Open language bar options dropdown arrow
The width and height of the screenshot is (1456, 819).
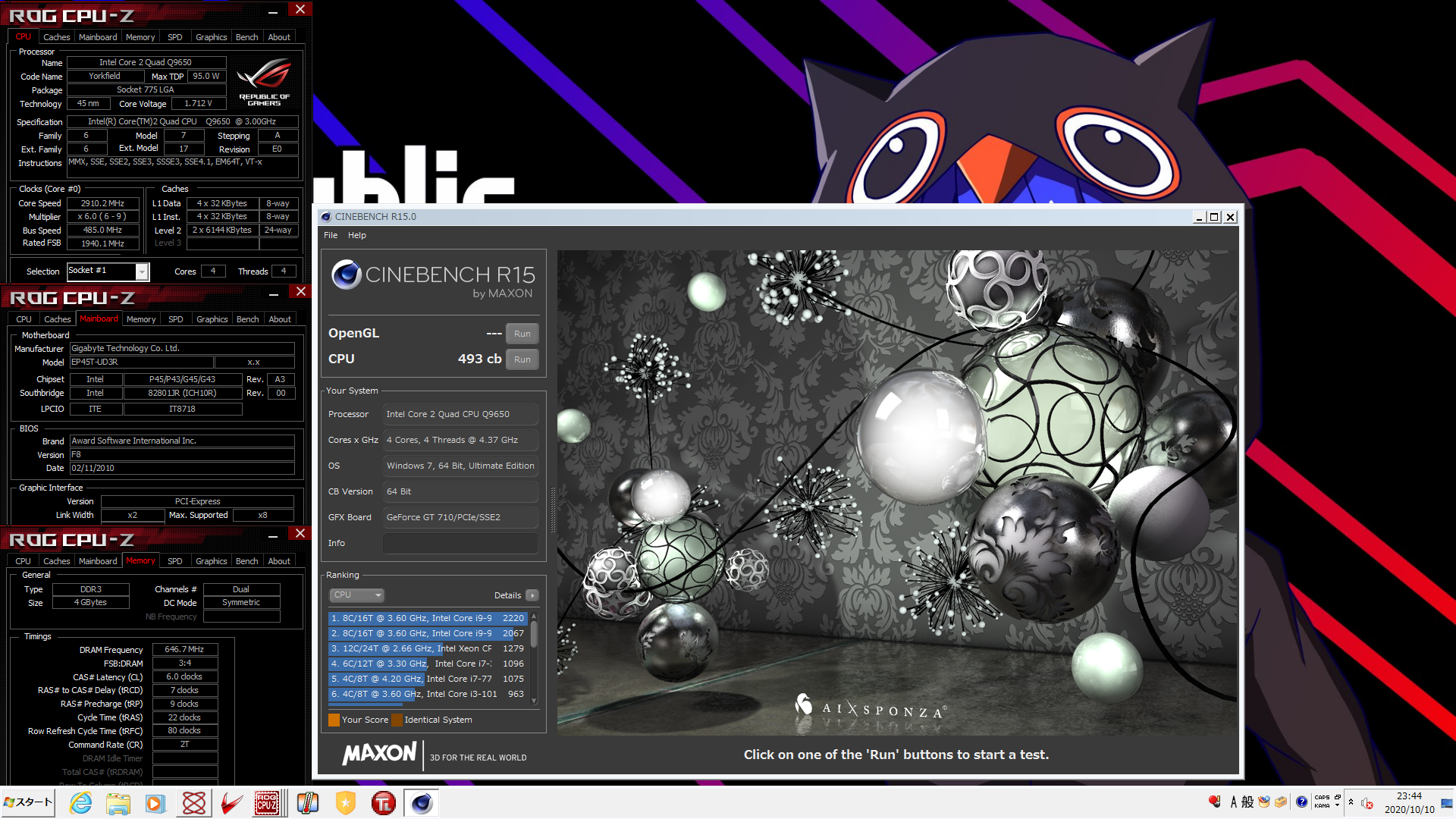coord(1338,806)
